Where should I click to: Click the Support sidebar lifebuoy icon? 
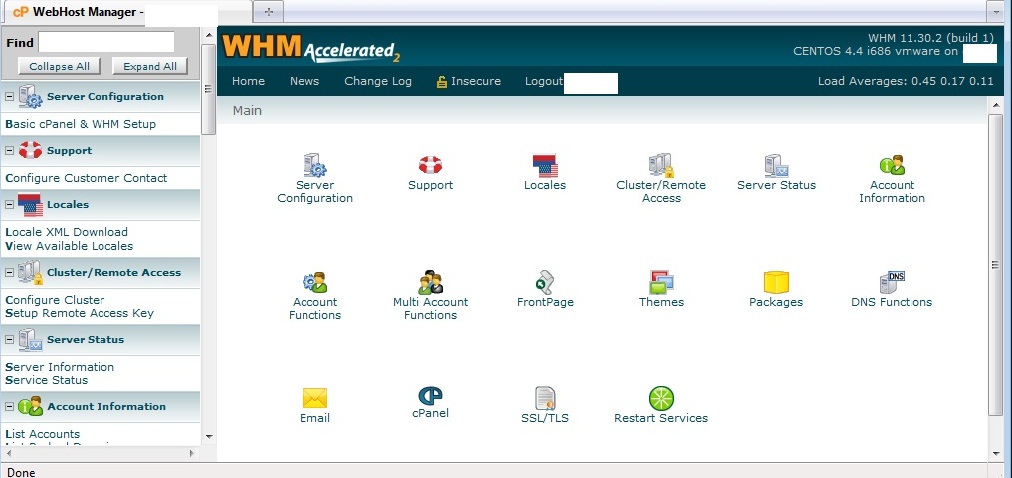(30, 150)
